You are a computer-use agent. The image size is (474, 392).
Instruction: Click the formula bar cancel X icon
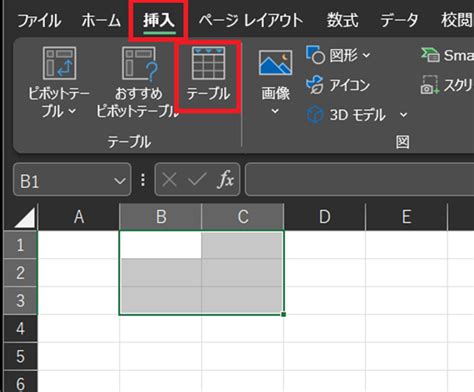click(169, 180)
